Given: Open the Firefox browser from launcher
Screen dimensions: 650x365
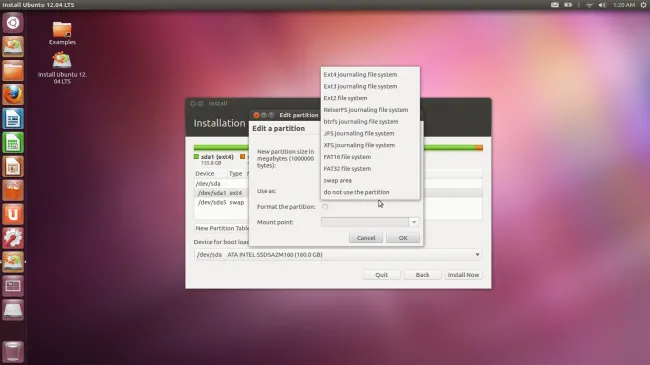Looking at the screenshot, I should (x=13, y=95).
